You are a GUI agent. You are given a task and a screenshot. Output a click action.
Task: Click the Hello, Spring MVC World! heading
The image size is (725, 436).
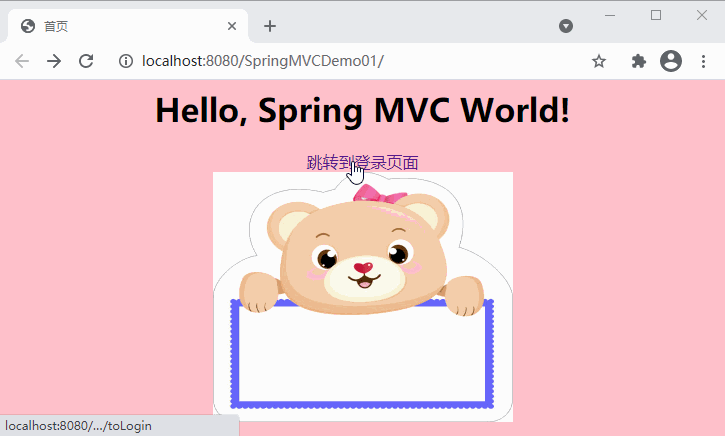click(x=362, y=111)
